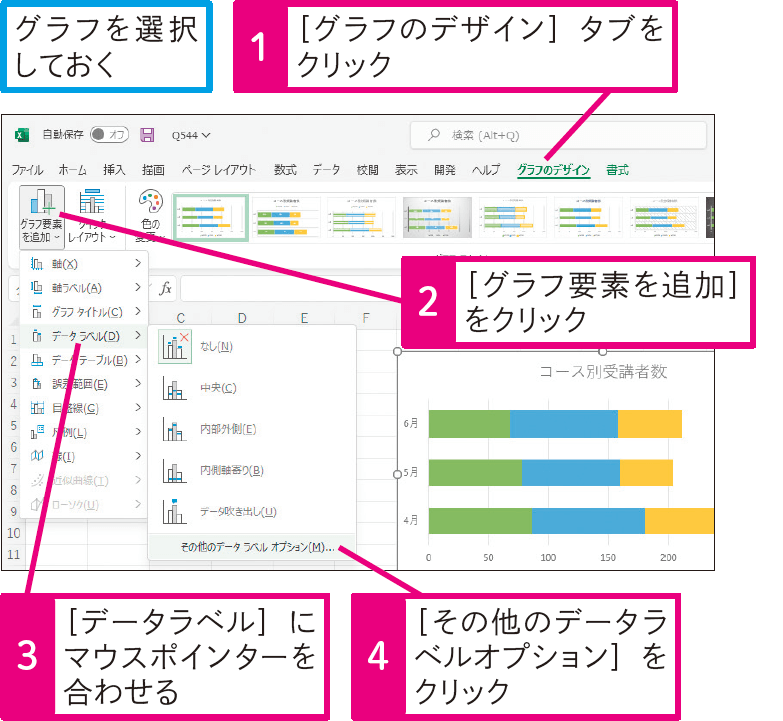
Task: Toggle the AutoSave (自動保存) switch
Action: point(109,135)
